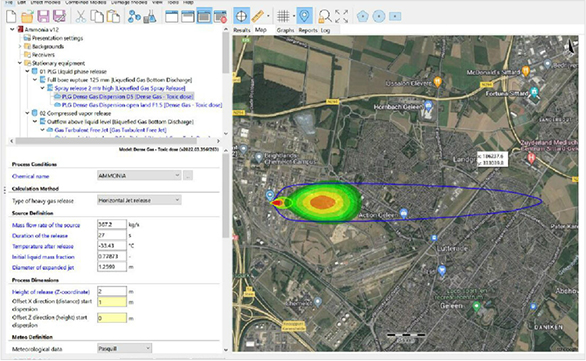Click the Mass flow rate of the source field
The image size is (586, 361).
[x=112, y=225]
